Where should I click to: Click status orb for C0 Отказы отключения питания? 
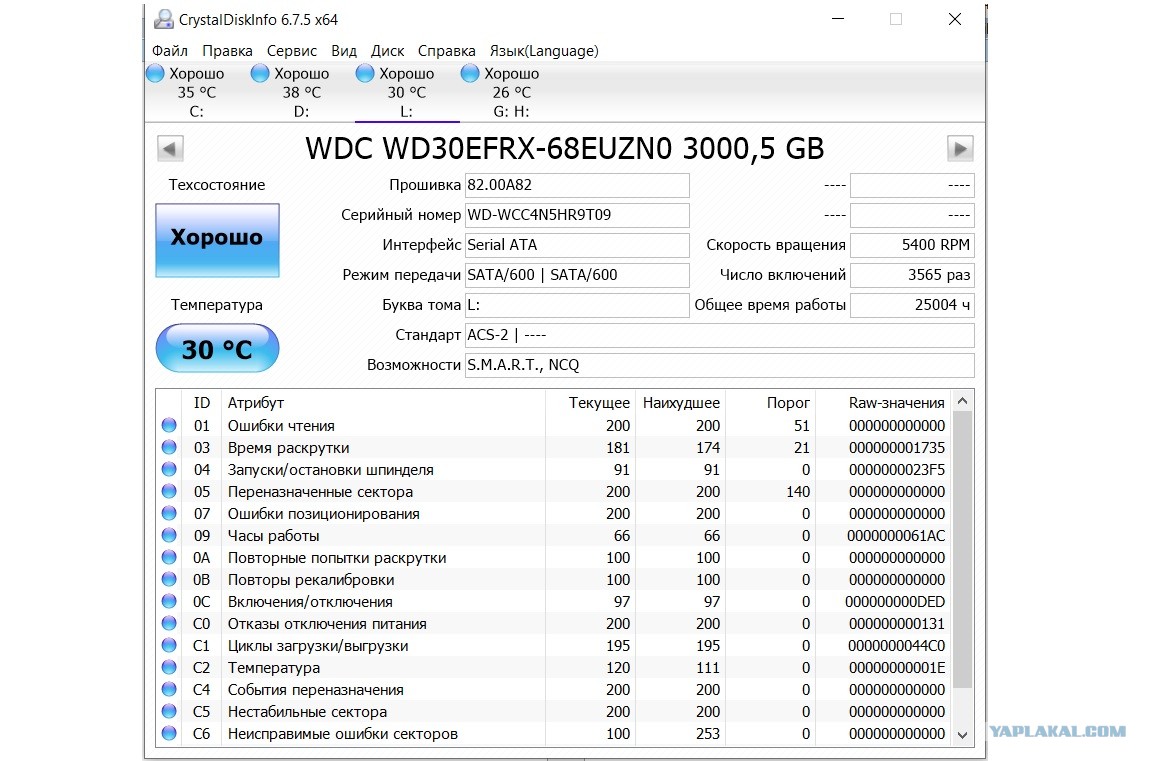click(169, 624)
